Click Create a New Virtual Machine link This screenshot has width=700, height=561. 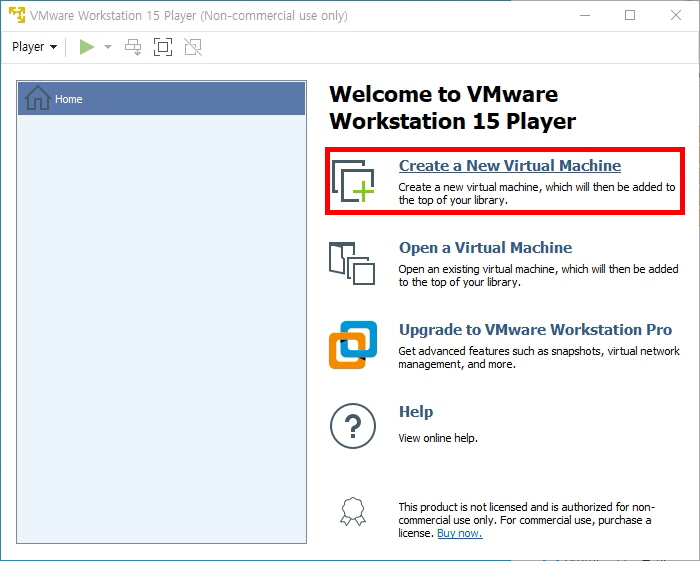coord(510,166)
